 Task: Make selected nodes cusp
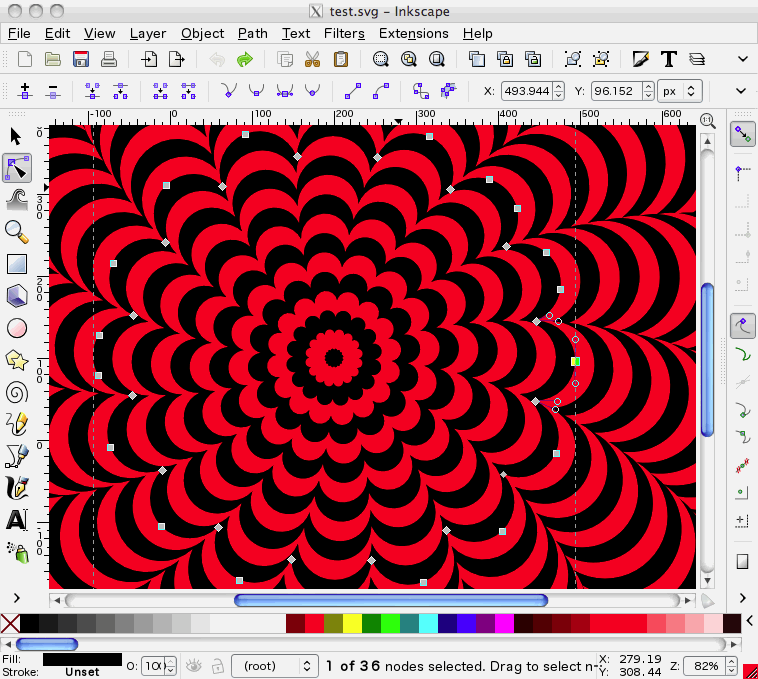[x=229, y=90]
